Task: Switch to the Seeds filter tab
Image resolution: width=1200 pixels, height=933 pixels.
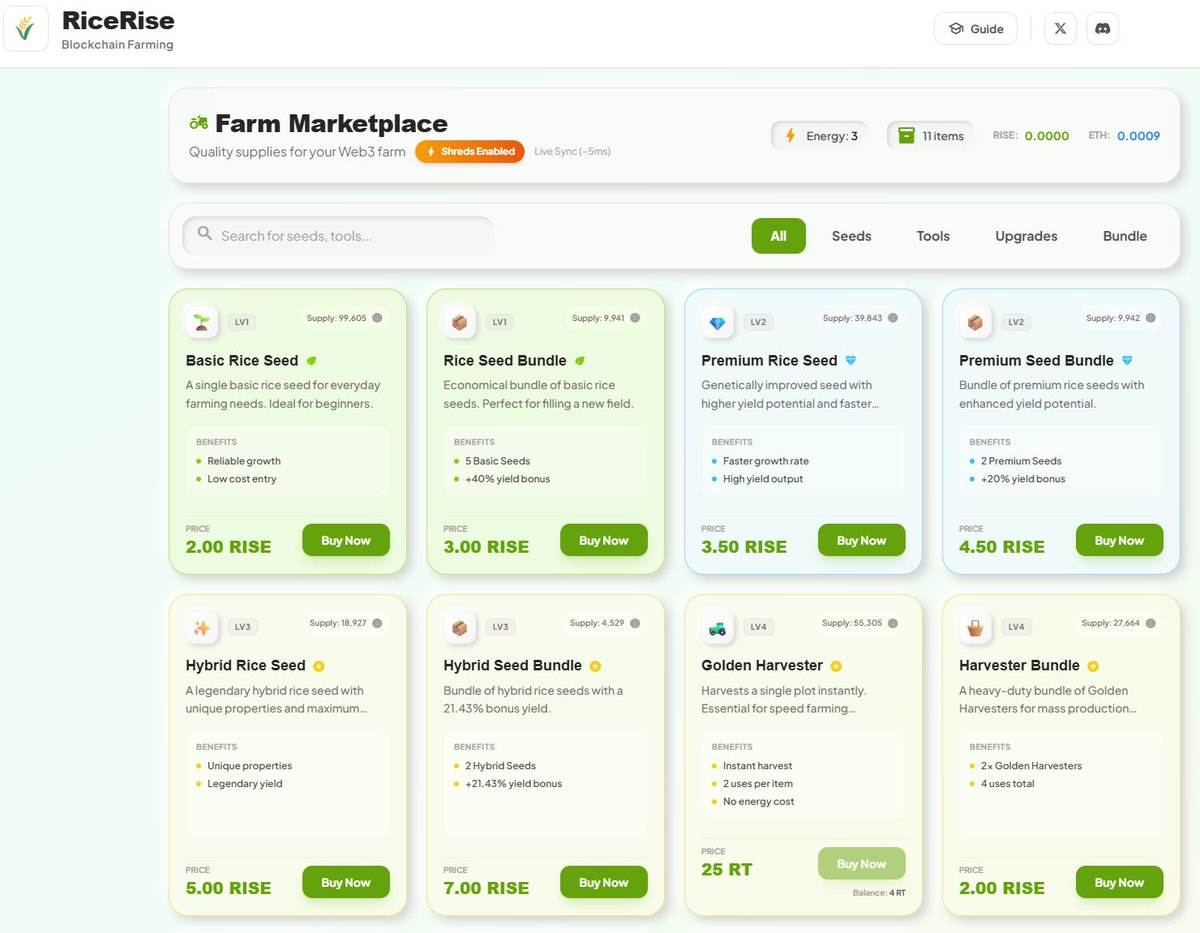Action: [852, 236]
